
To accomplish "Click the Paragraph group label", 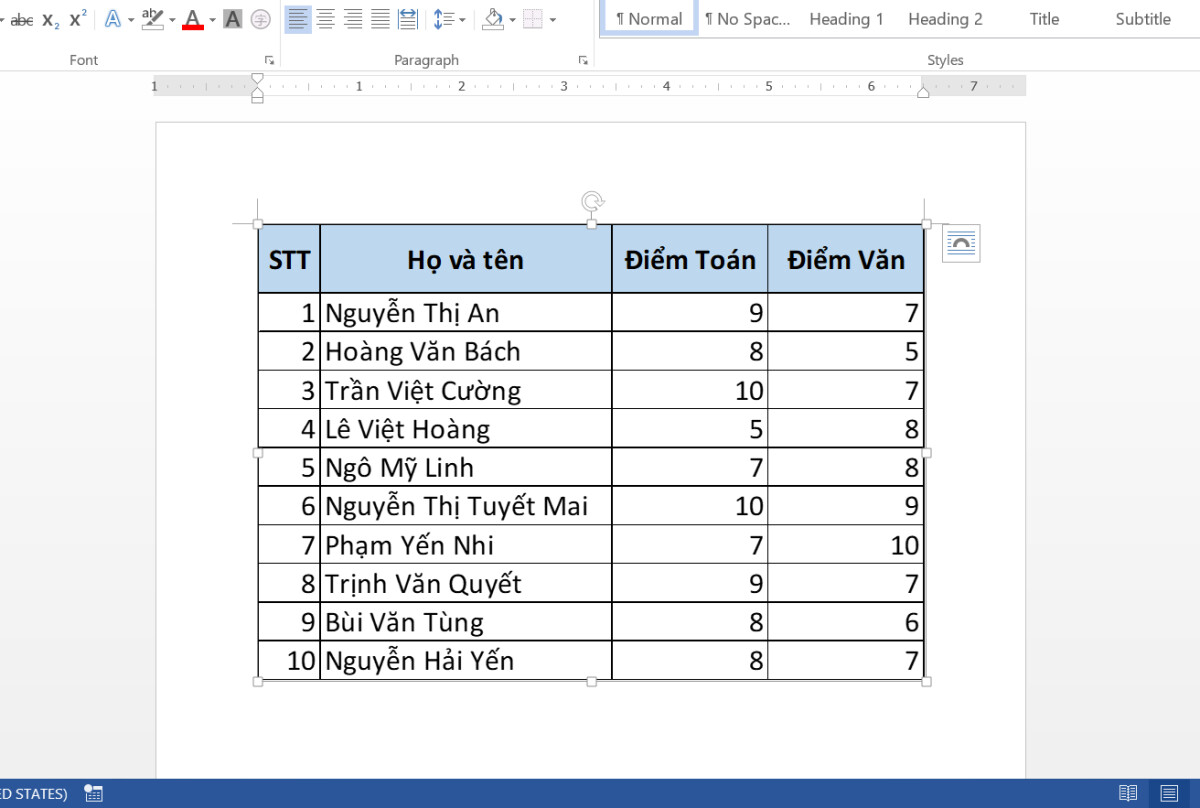I will coord(426,60).
